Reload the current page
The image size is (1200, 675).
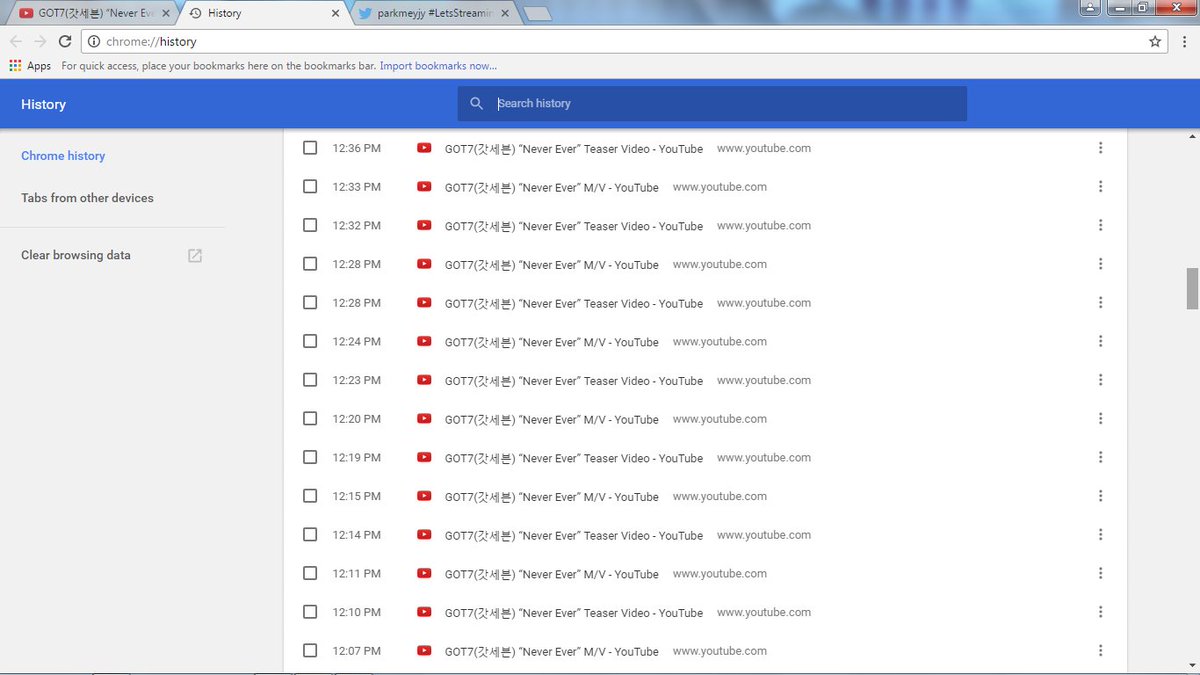[65, 41]
